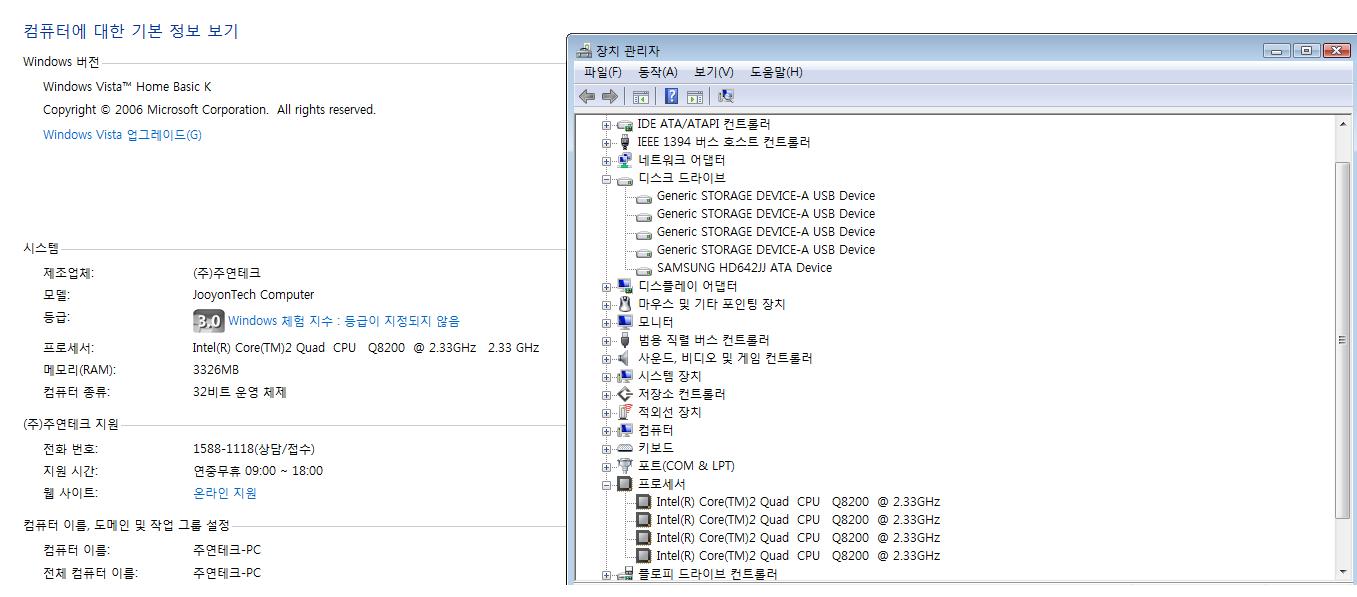Select the 적외선 장치 label
The width and height of the screenshot is (1357, 597).
670,412
